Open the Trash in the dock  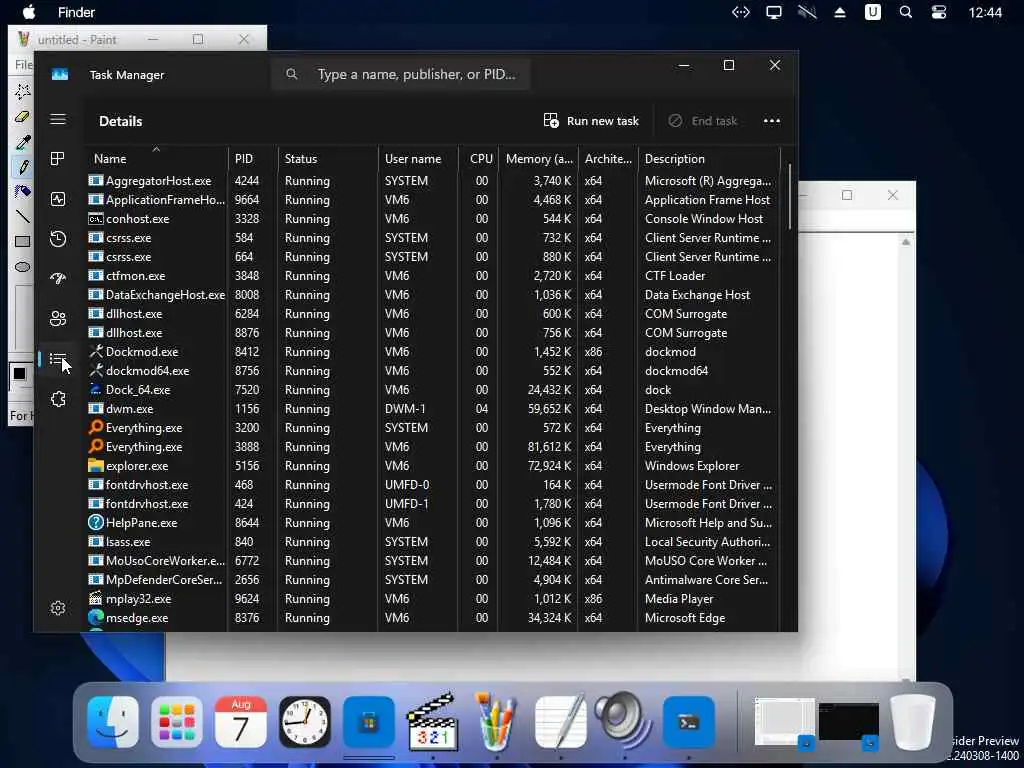[x=913, y=722]
